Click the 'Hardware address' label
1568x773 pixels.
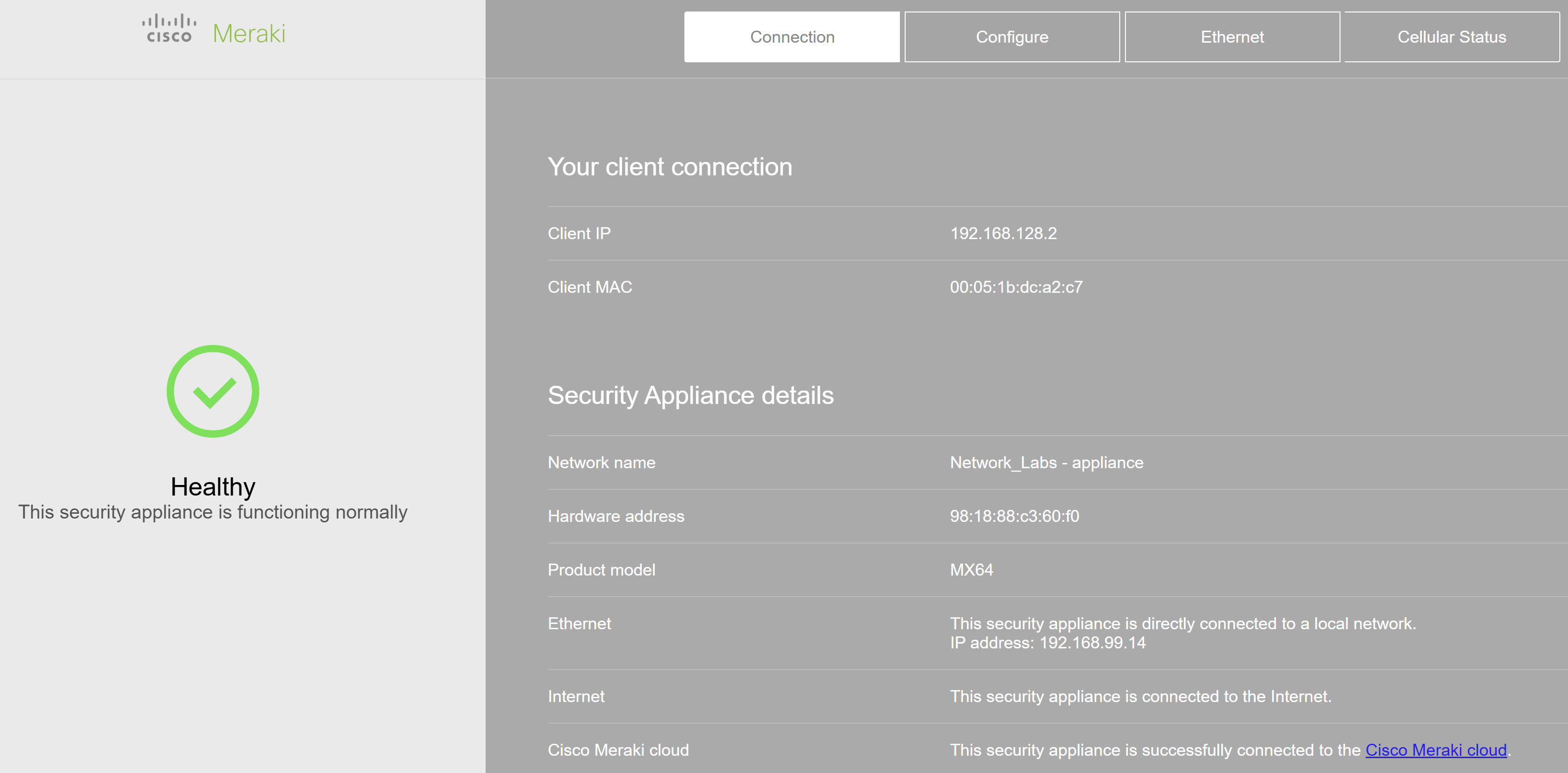(x=615, y=516)
